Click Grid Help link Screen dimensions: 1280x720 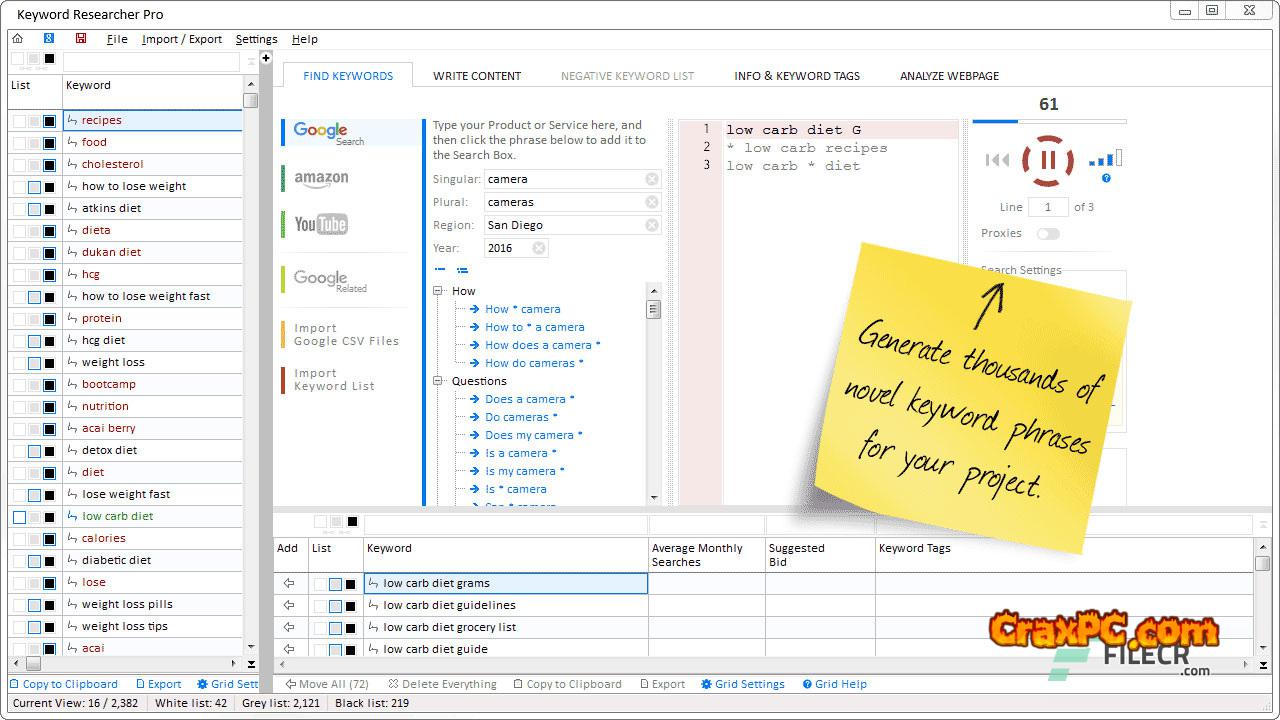coord(834,684)
